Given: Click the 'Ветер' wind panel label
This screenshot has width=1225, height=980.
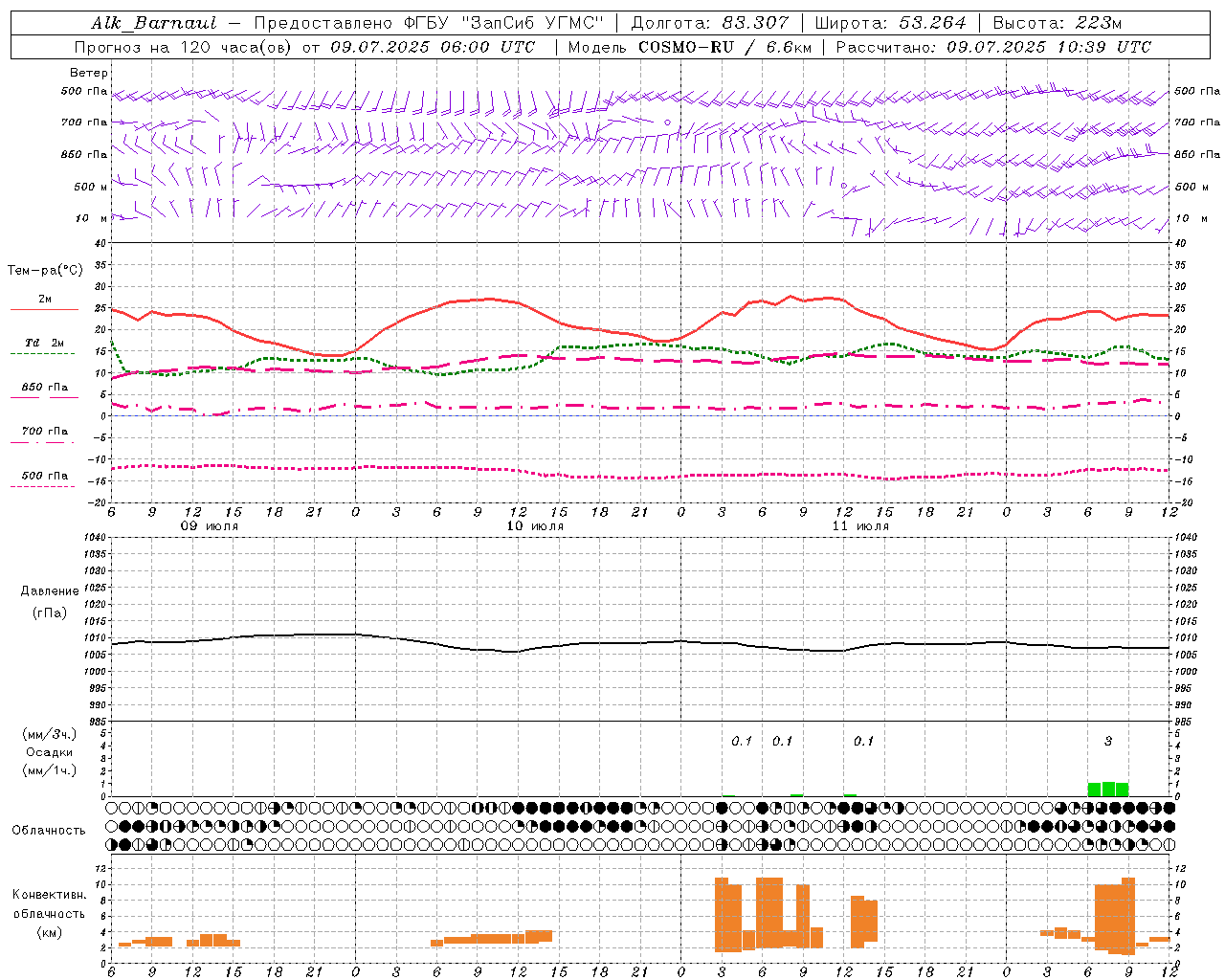Looking at the screenshot, I should [x=89, y=73].
